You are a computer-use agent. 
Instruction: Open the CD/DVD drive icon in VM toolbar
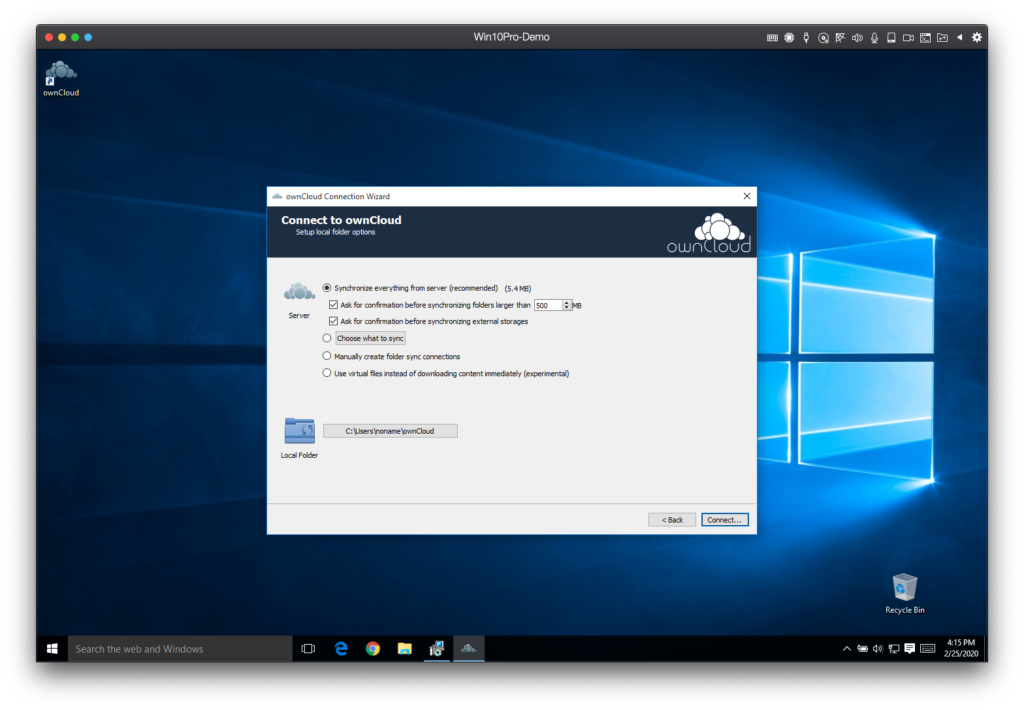[x=823, y=38]
